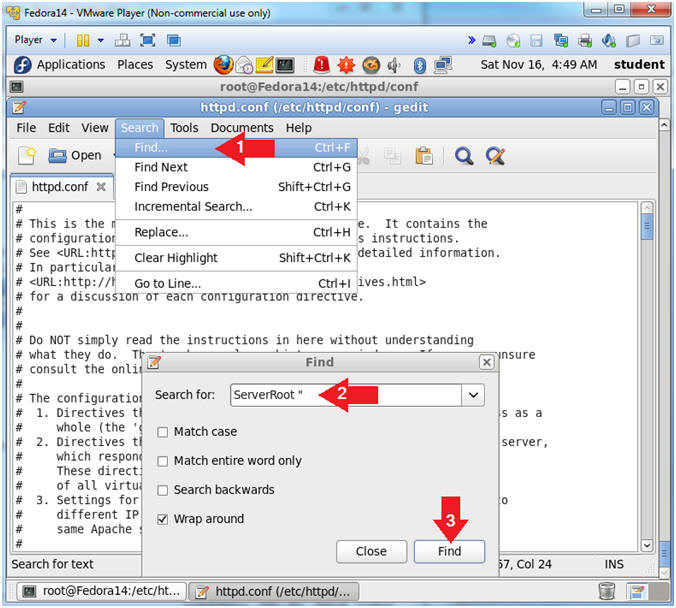This screenshot has width=676, height=608.
Task: Click the Paste clipboard toolbar icon
Action: pos(424,156)
